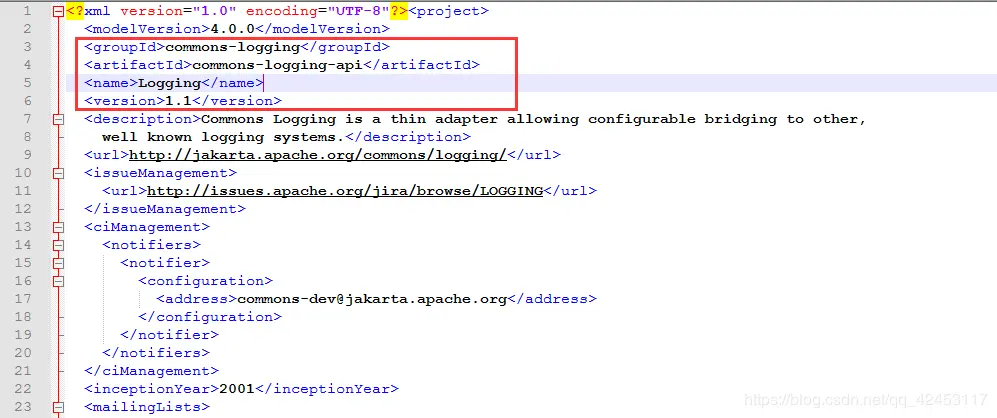This screenshot has height=418, width=997.
Task: Click the closing </ciManagement> tag
Action: point(151,371)
